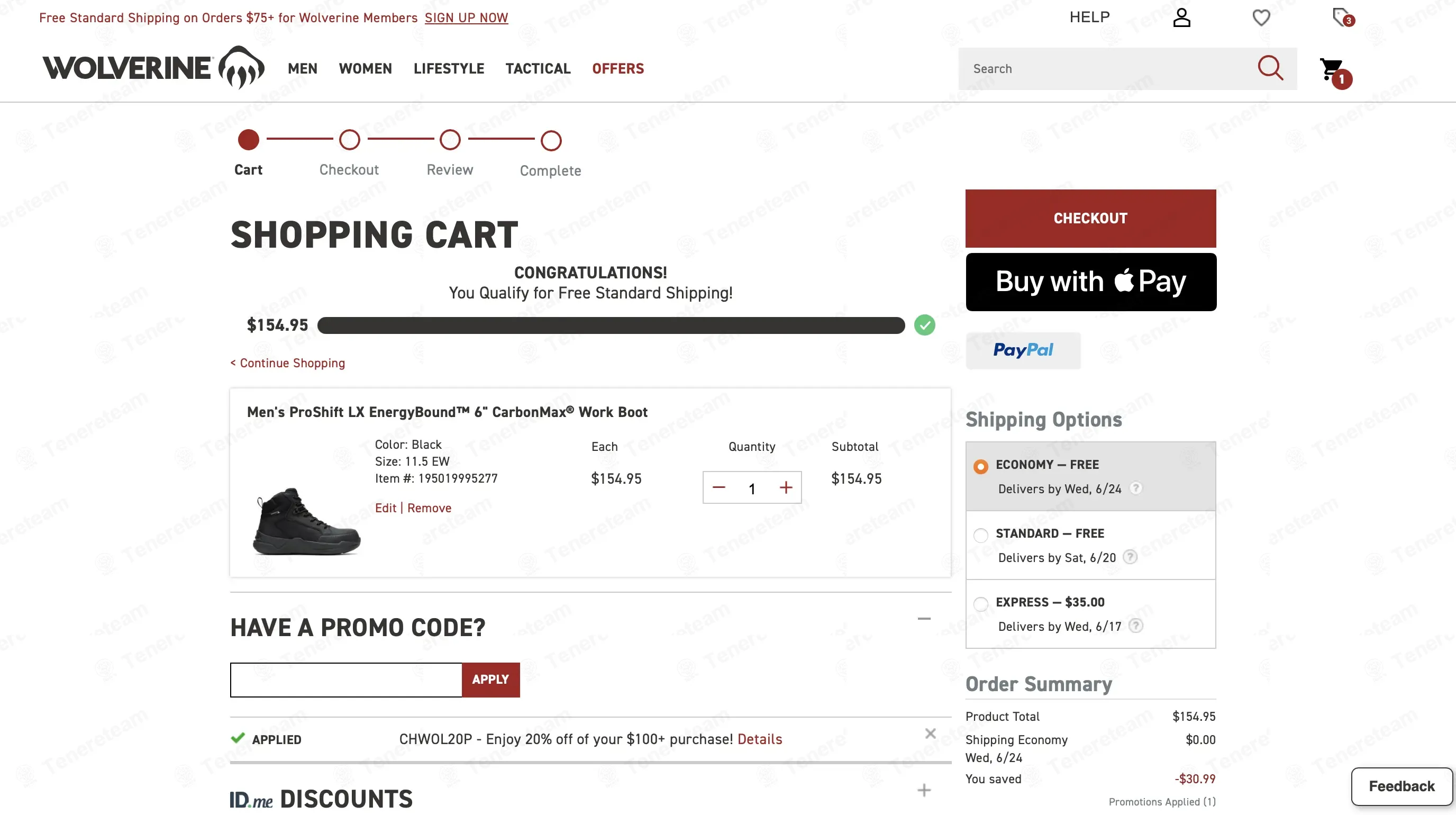Image resolution: width=1456 pixels, height=815 pixels.
Task: Open the wishlist heart icon
Action: [1261, 17]
